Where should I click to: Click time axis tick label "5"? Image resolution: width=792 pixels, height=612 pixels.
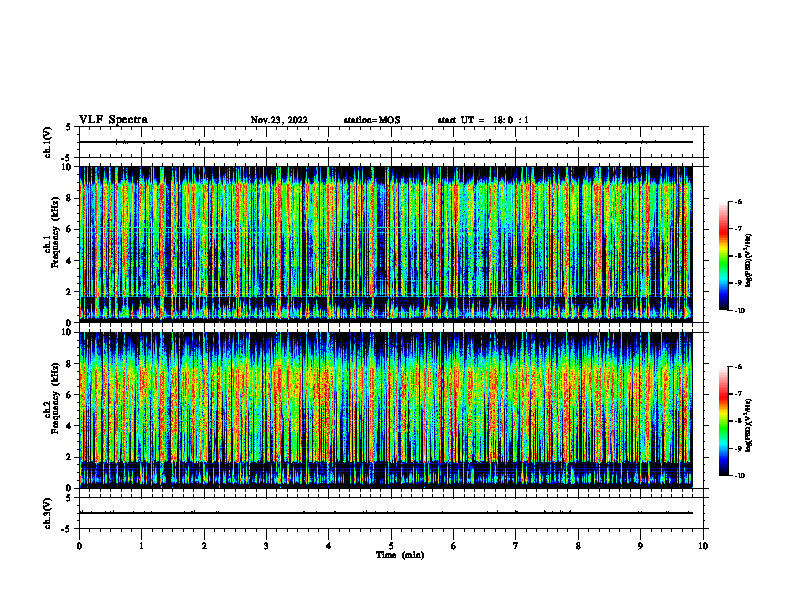(x=391, y=546)
